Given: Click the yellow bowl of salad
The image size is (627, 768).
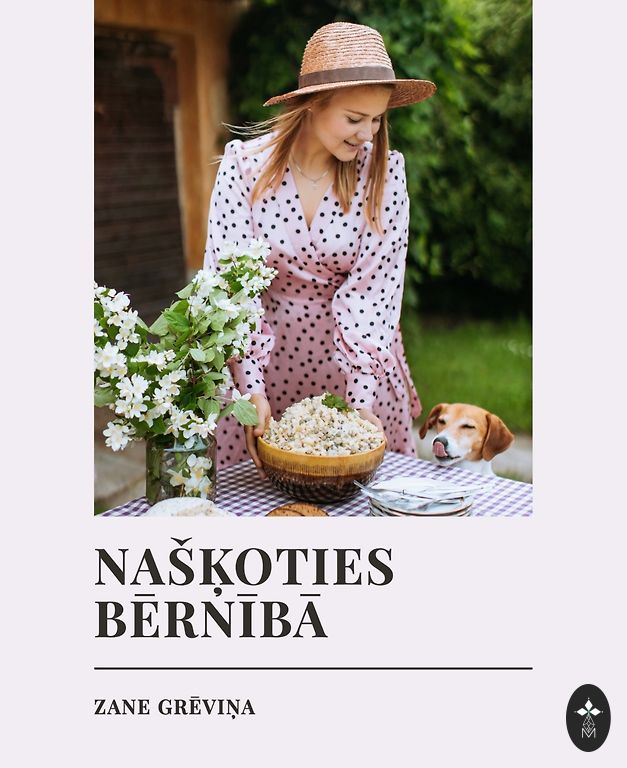Looking at the screenshot, I should tap(322, 453).
